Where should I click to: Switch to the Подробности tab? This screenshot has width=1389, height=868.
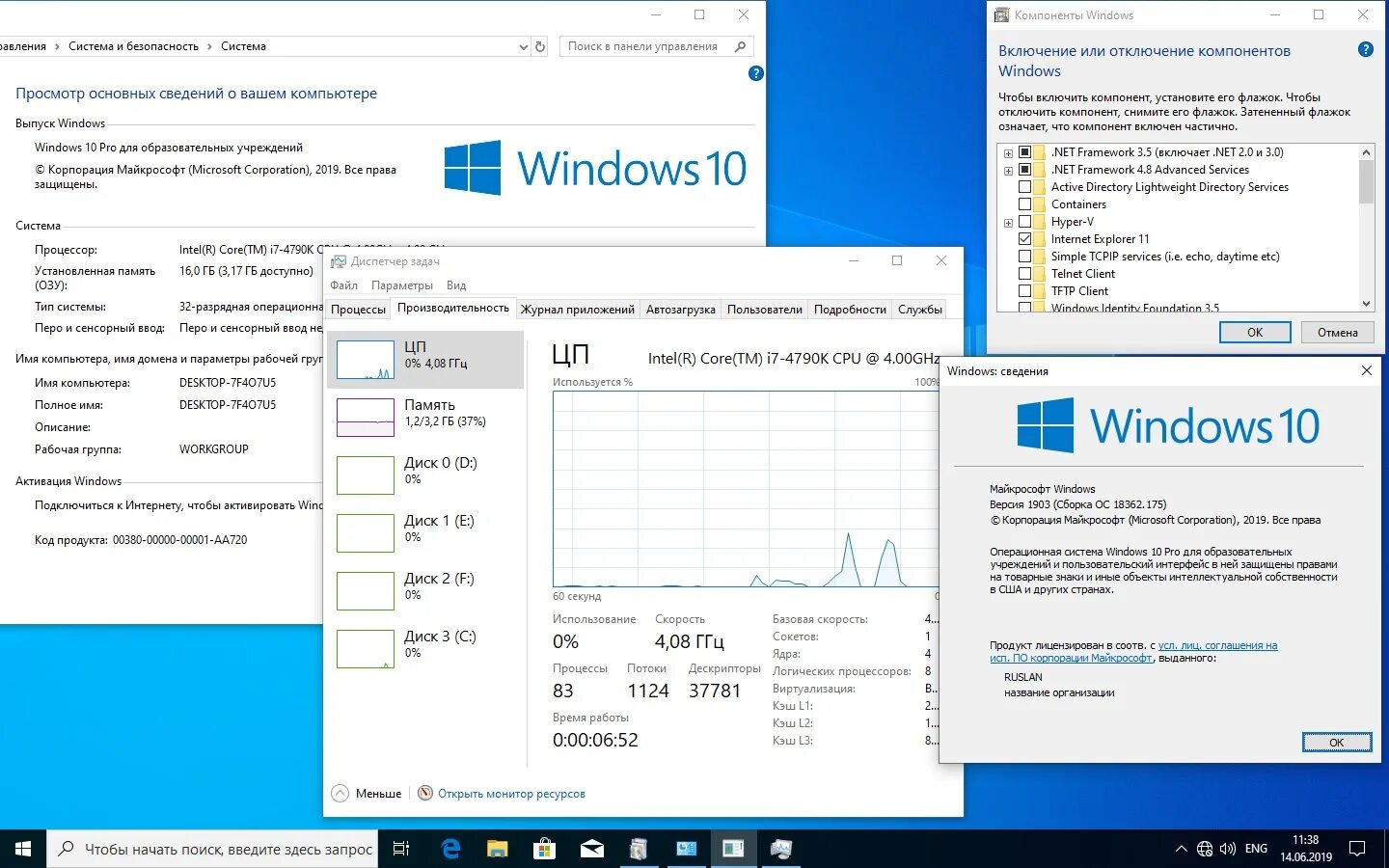click(850, 310)
